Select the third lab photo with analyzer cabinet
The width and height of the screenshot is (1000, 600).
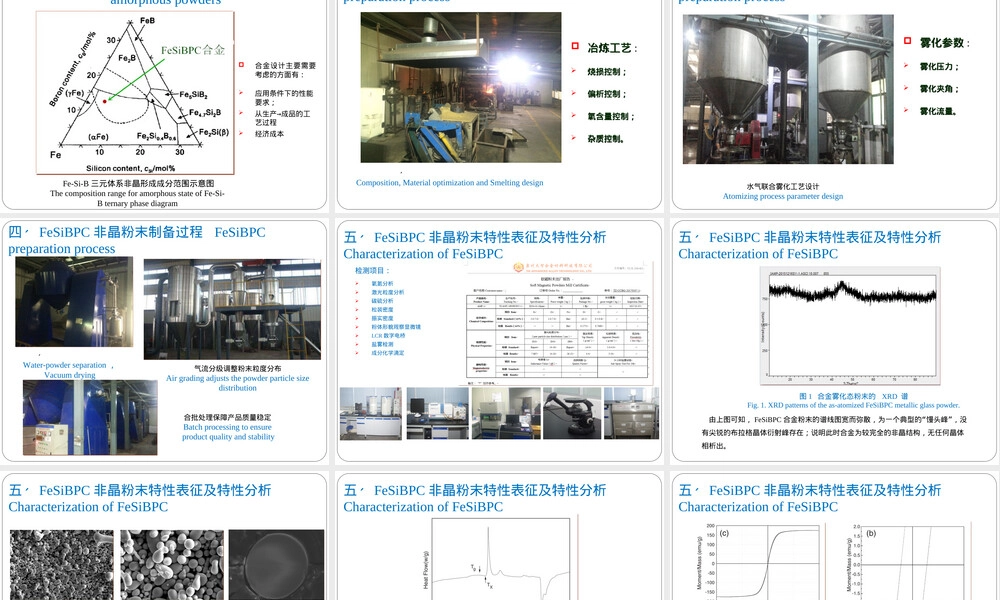pos(506,413)
